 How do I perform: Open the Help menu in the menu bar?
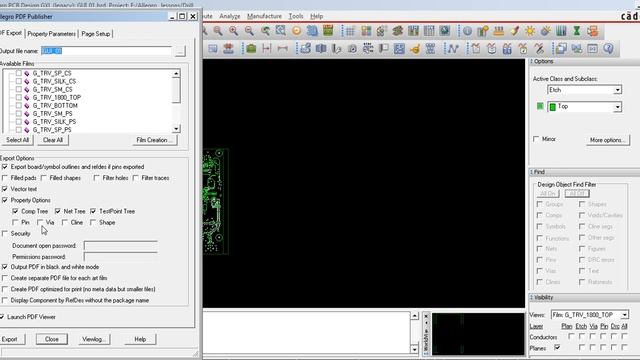click(x=317, y=16)
